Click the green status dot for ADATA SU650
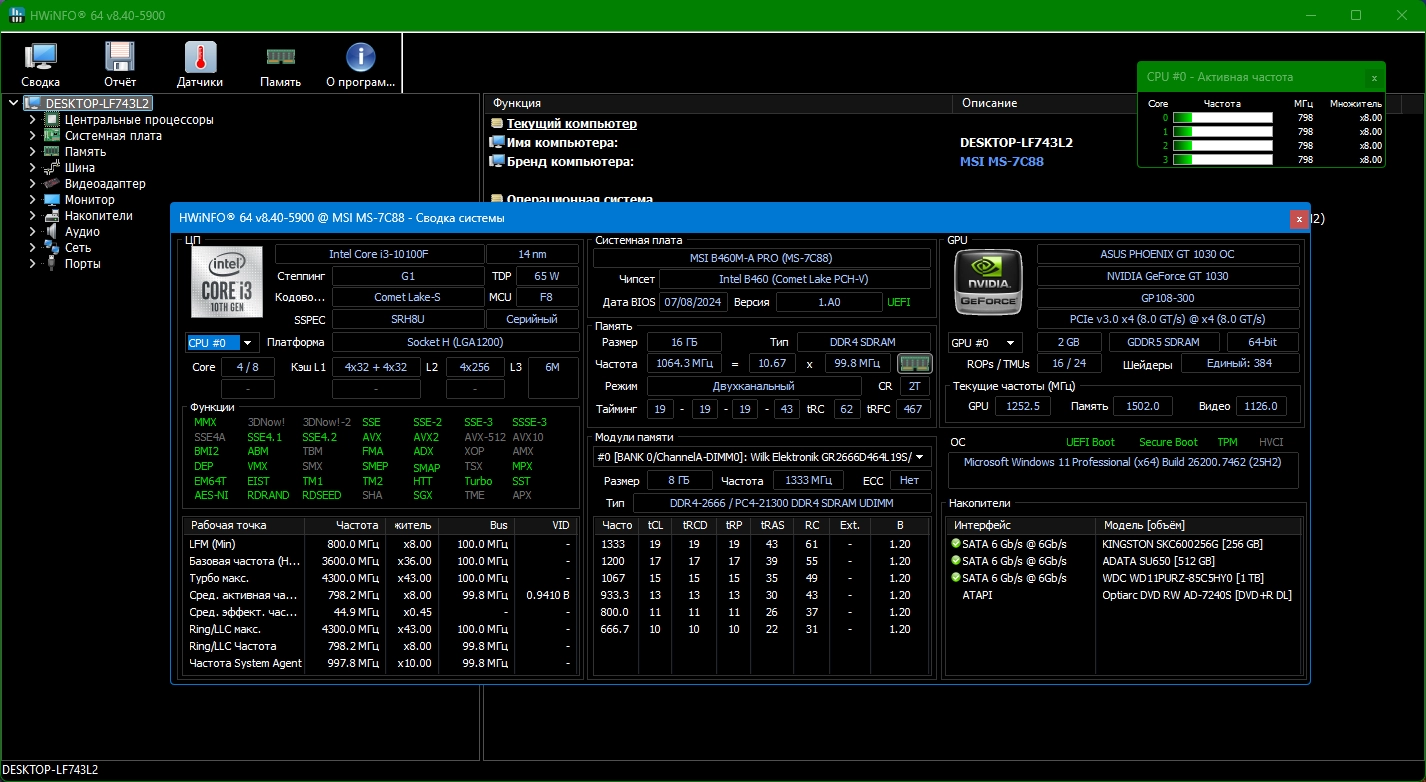Image resolution: width=1426 pixels, height=782 pixels. point(956,561)
